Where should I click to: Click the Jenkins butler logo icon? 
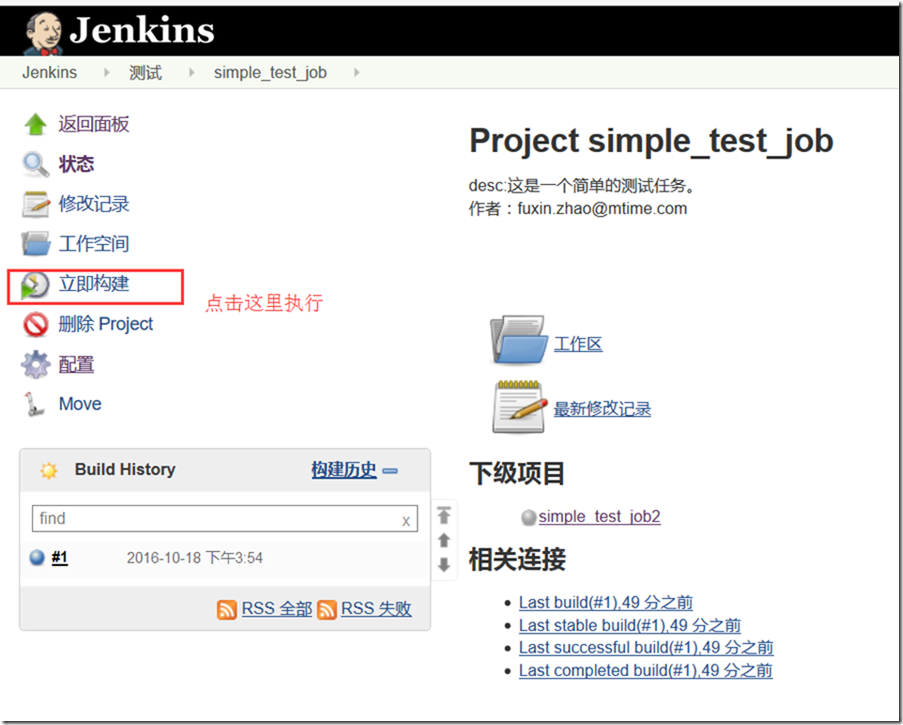pos(43,33)
